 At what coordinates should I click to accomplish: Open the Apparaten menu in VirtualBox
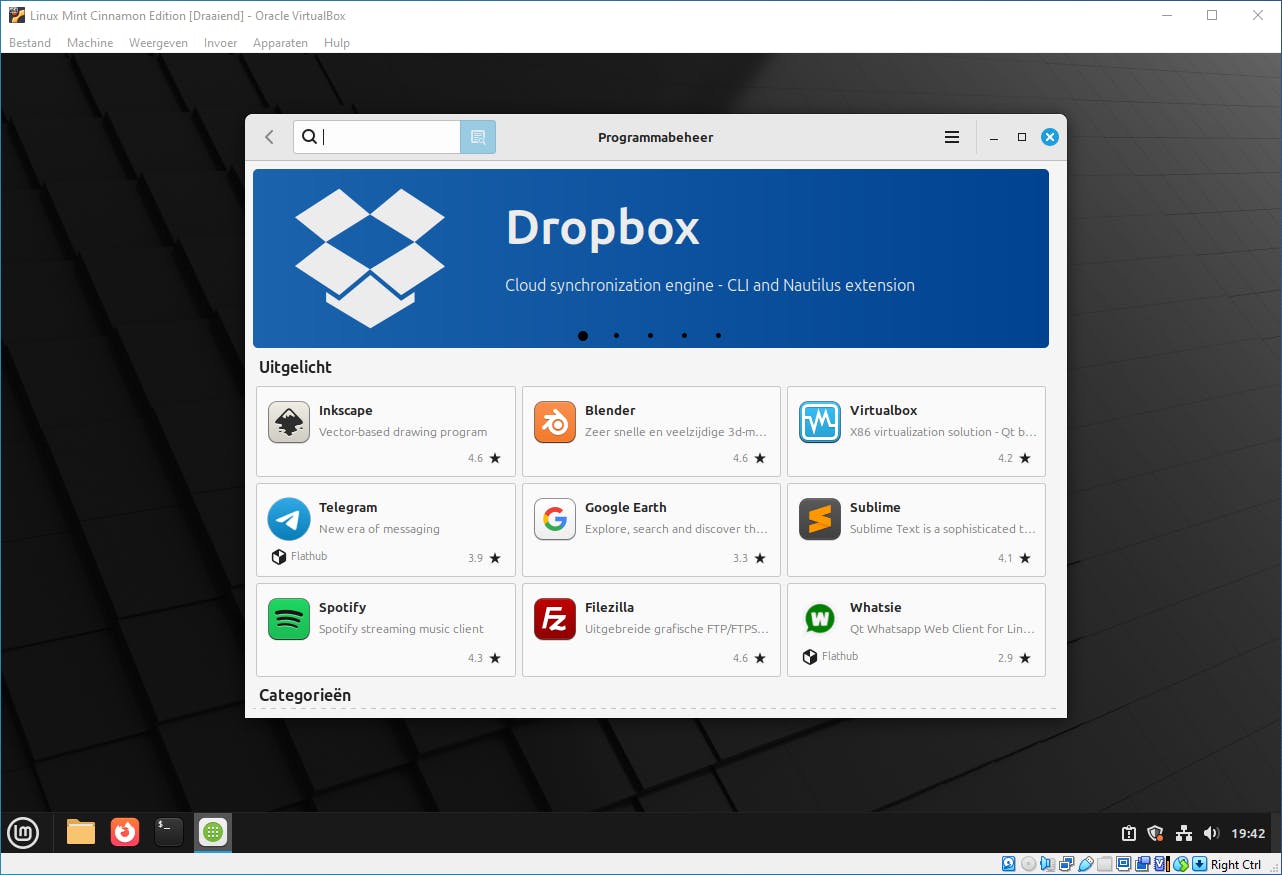tap(281, 43)
